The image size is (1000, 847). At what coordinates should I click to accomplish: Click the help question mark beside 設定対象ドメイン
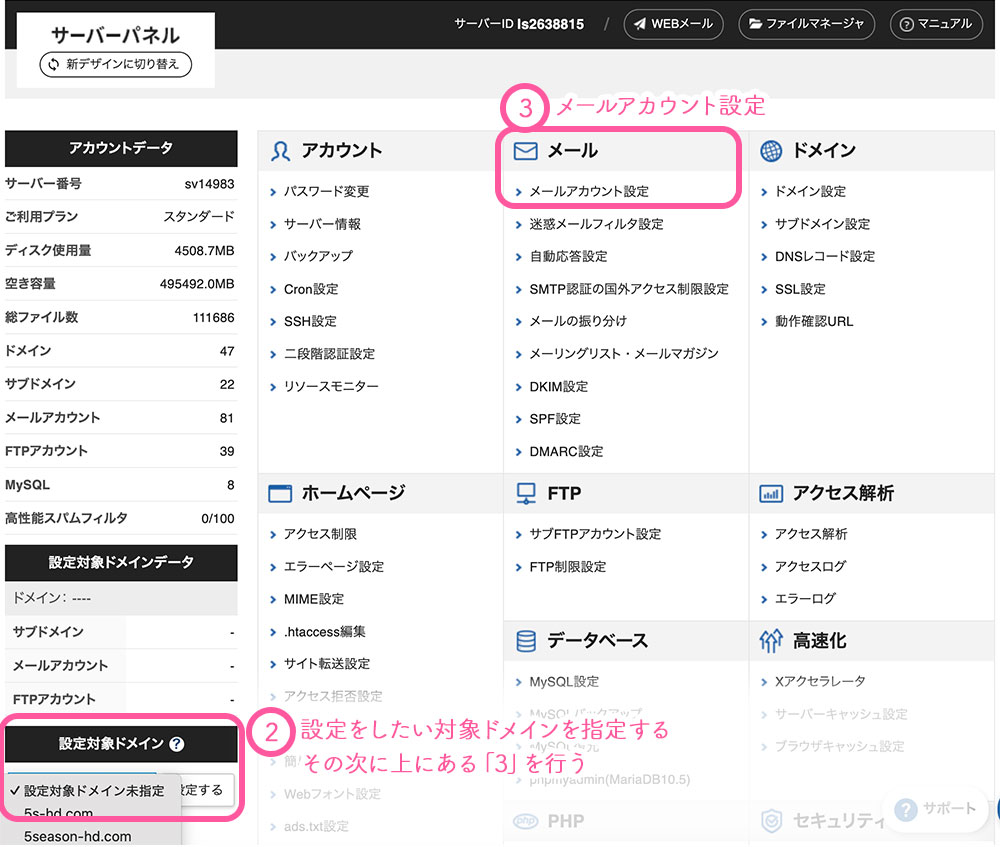click(177, 744)
